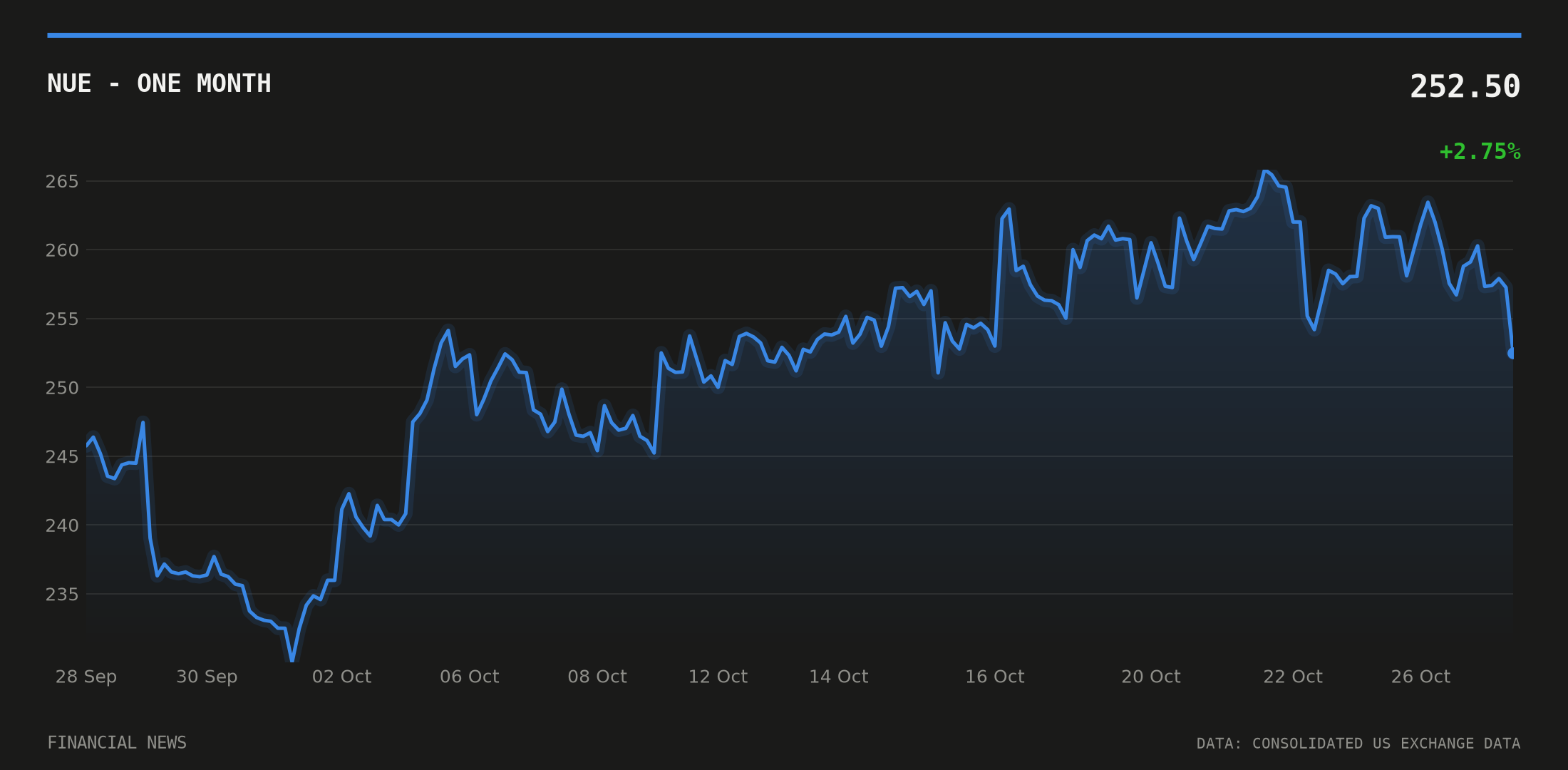The image size is (1568, 770).
Task: Click the 245 y-axis label
Action: 62,456
